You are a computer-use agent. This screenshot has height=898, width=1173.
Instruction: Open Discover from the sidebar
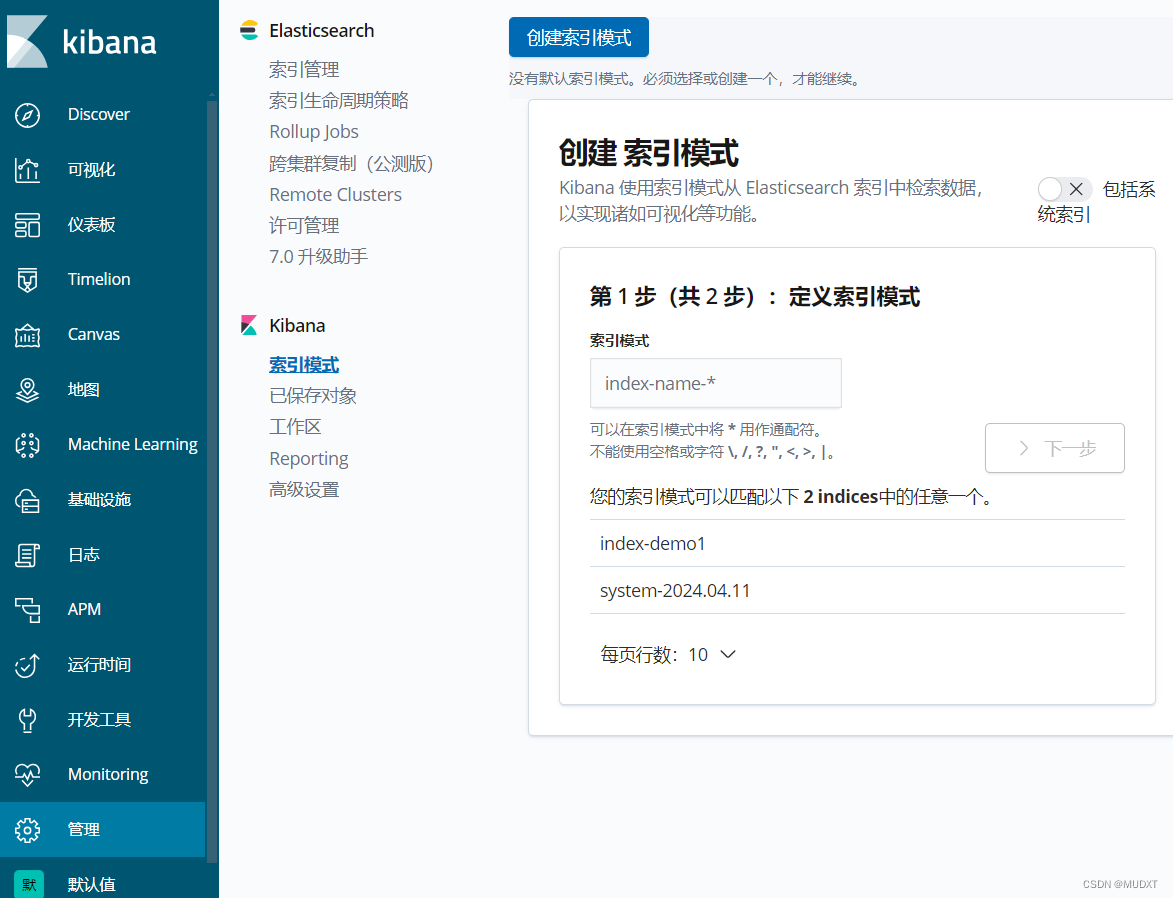point(99,114)
